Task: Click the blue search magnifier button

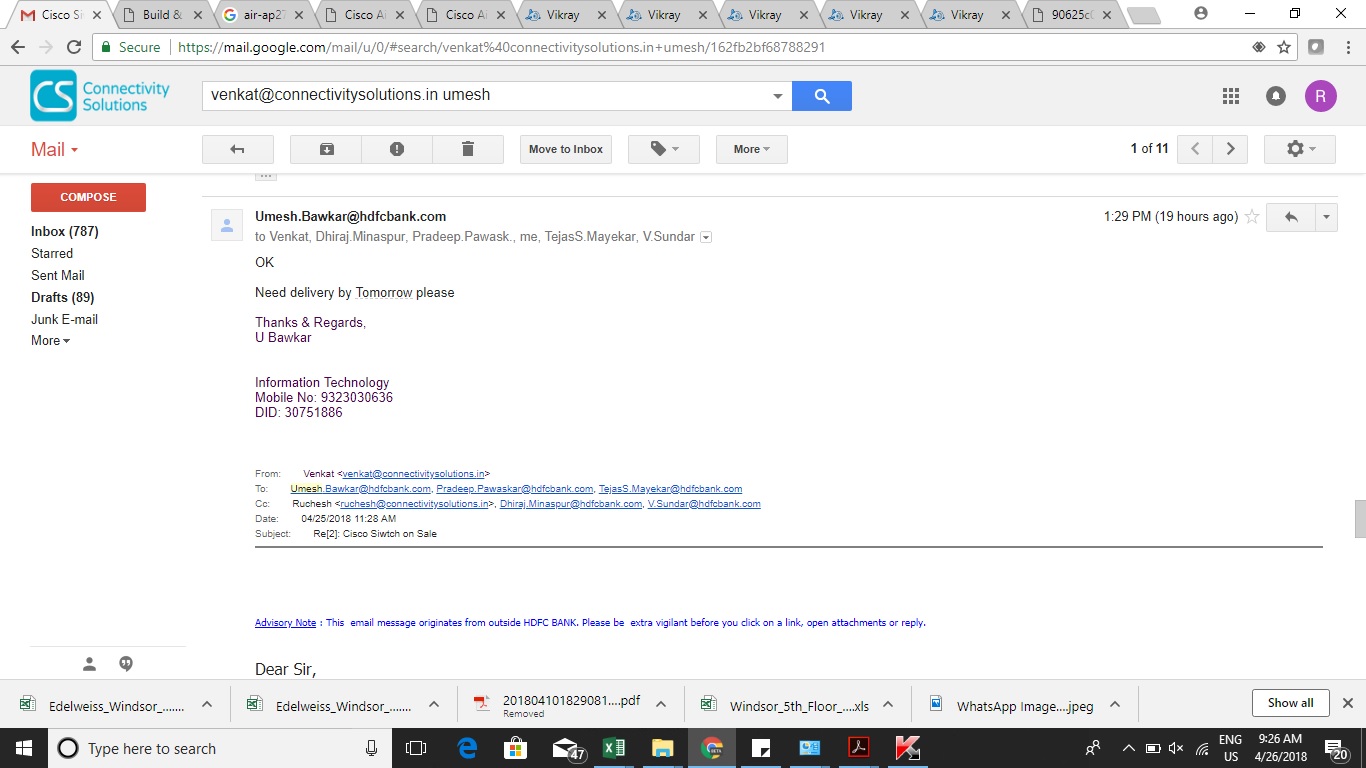Action: pos(821,96)
